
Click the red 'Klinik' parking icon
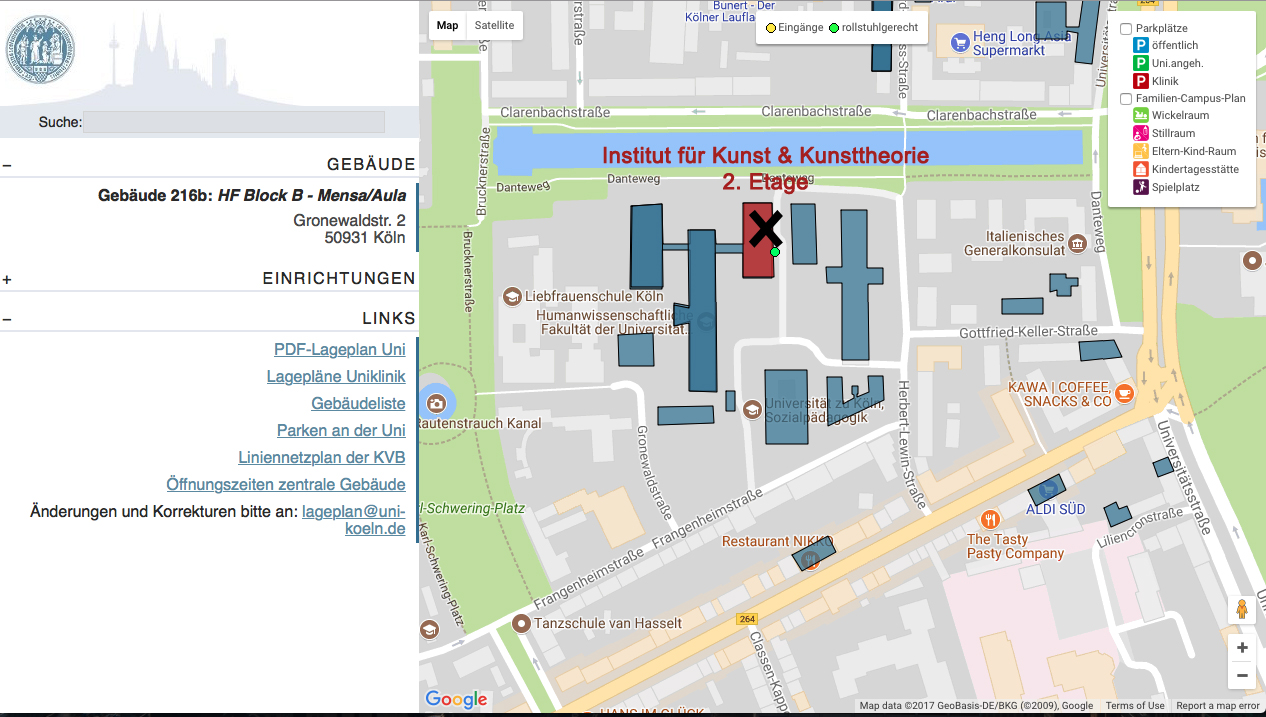click(x=1140, y=81)
